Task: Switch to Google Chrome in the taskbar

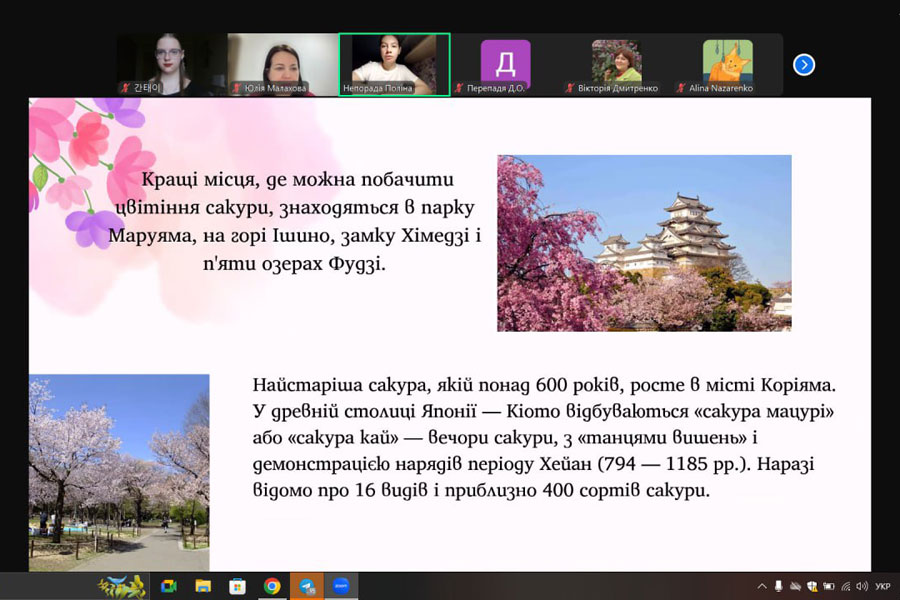Action: tap(272, 586)
